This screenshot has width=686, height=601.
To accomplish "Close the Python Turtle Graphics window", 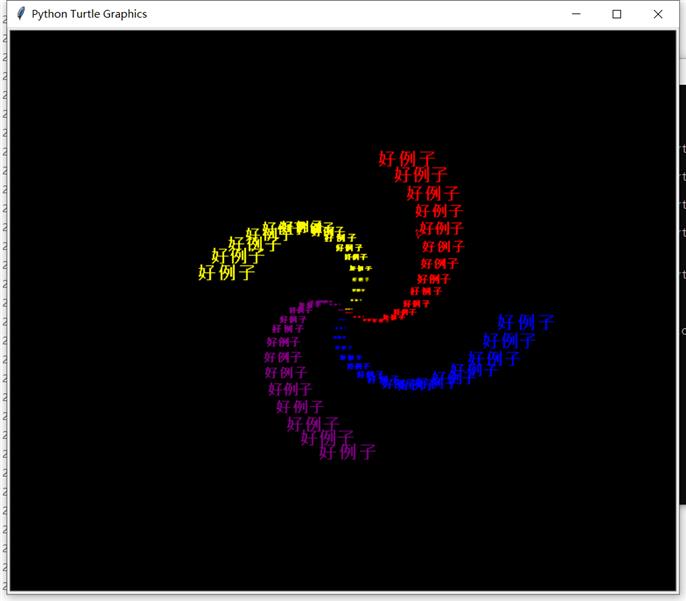I will click(x=658, y=14).
